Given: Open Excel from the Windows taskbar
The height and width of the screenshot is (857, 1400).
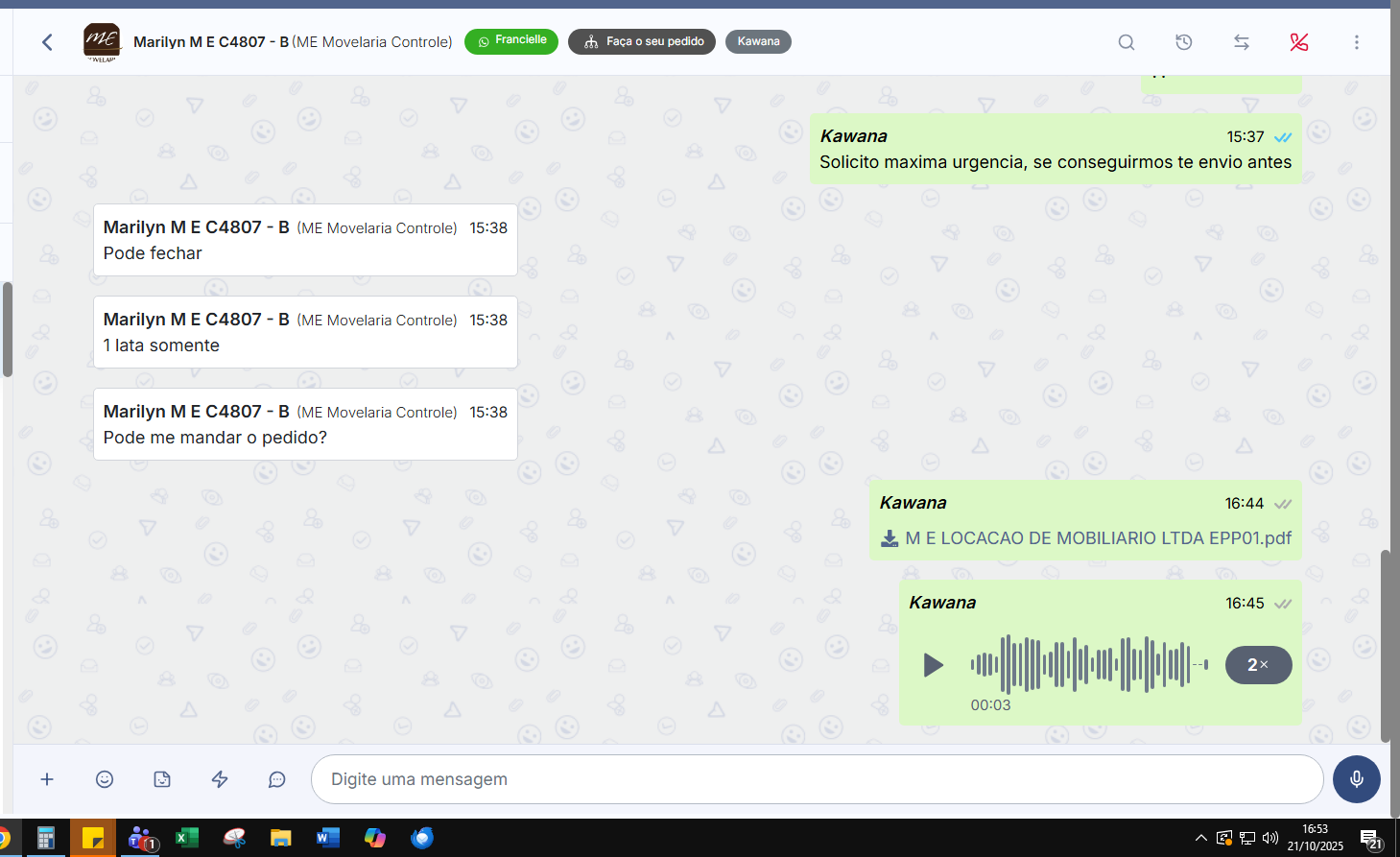Looking at the screenshot, I should 186,838.
